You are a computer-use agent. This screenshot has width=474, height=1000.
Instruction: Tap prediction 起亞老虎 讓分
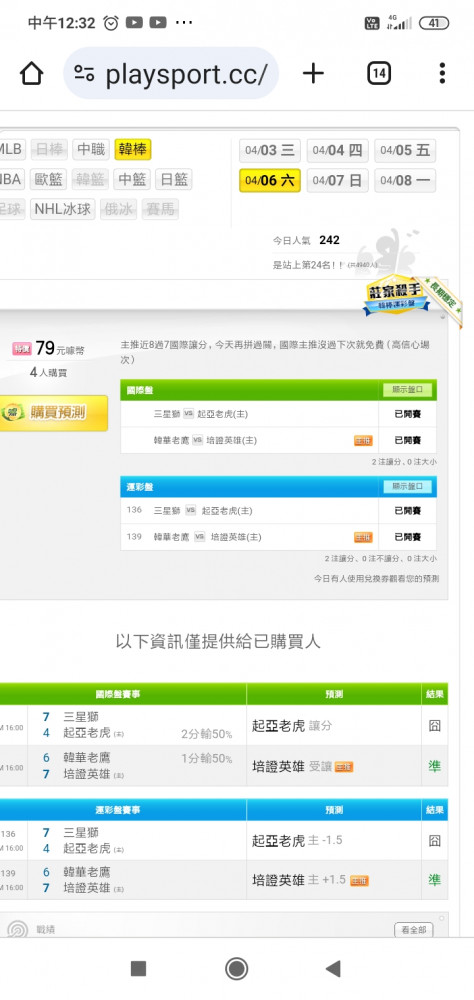(x=292, y=726)
